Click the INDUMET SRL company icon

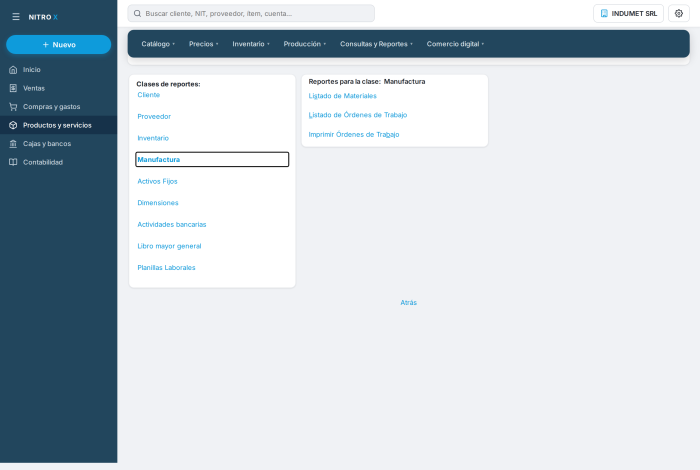pyautogui.click(x=604, y=13)
